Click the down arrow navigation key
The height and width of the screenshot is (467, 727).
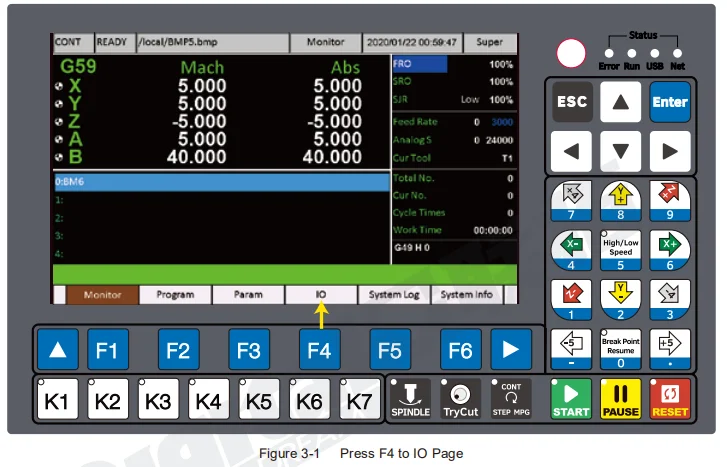pos(620,151)
